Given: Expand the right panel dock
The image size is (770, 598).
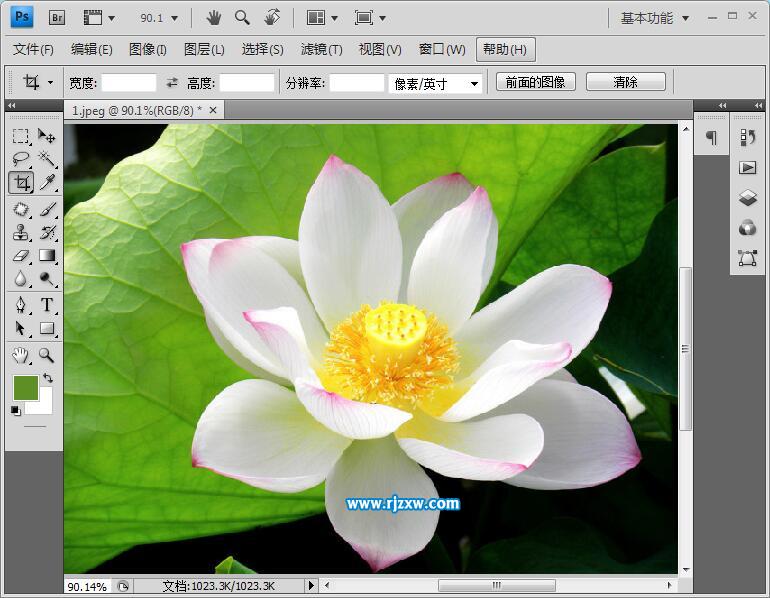Looking at the screenshot, I should click(759, 106).
